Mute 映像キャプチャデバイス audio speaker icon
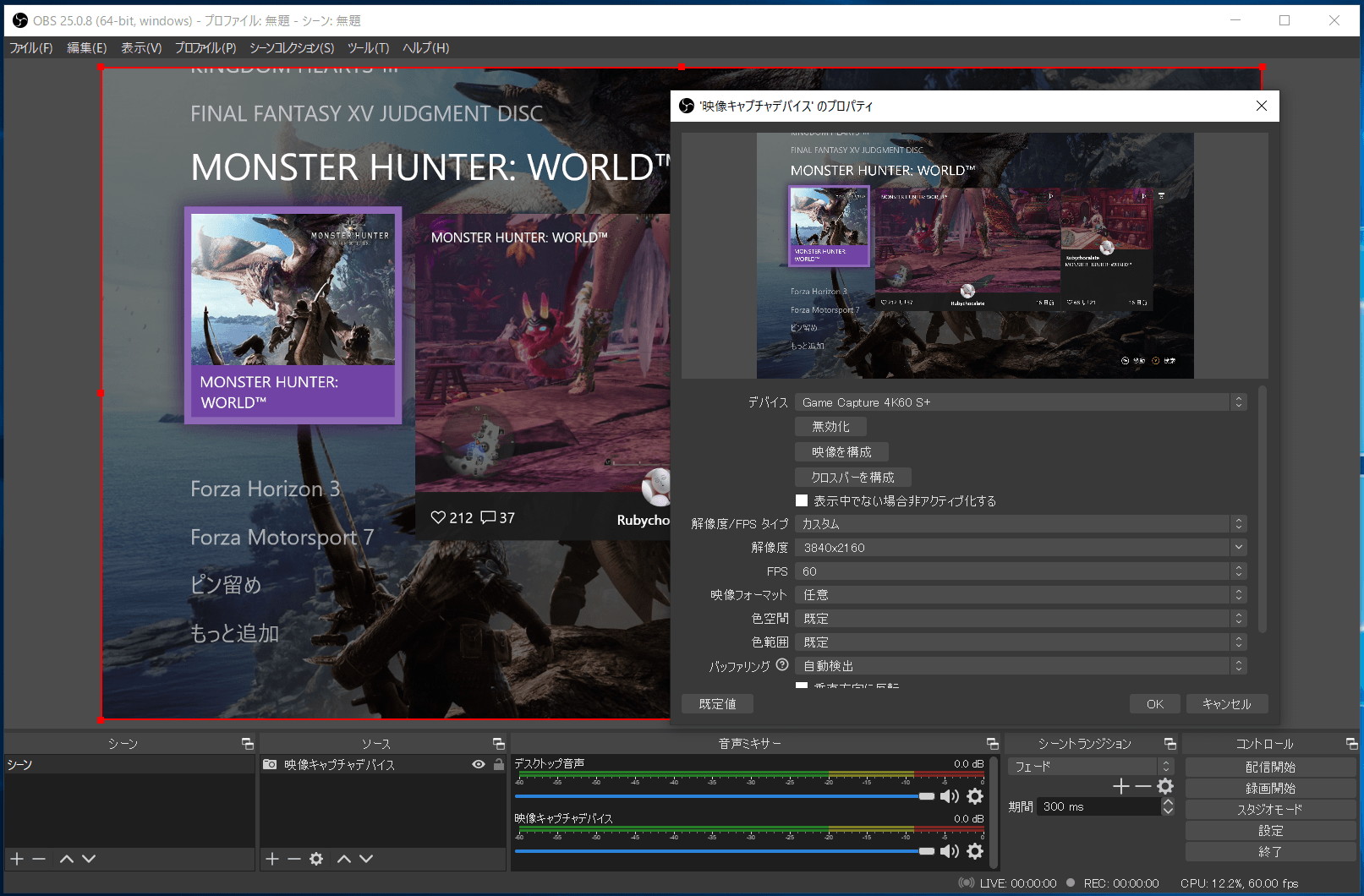Image resolution: width=1364 pixels, height=896 pixels. [950, 851]
